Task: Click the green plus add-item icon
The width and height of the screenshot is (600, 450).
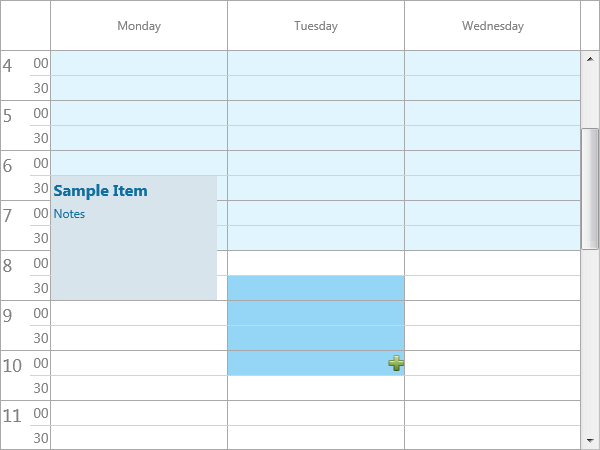Action: tap(396, 363)
